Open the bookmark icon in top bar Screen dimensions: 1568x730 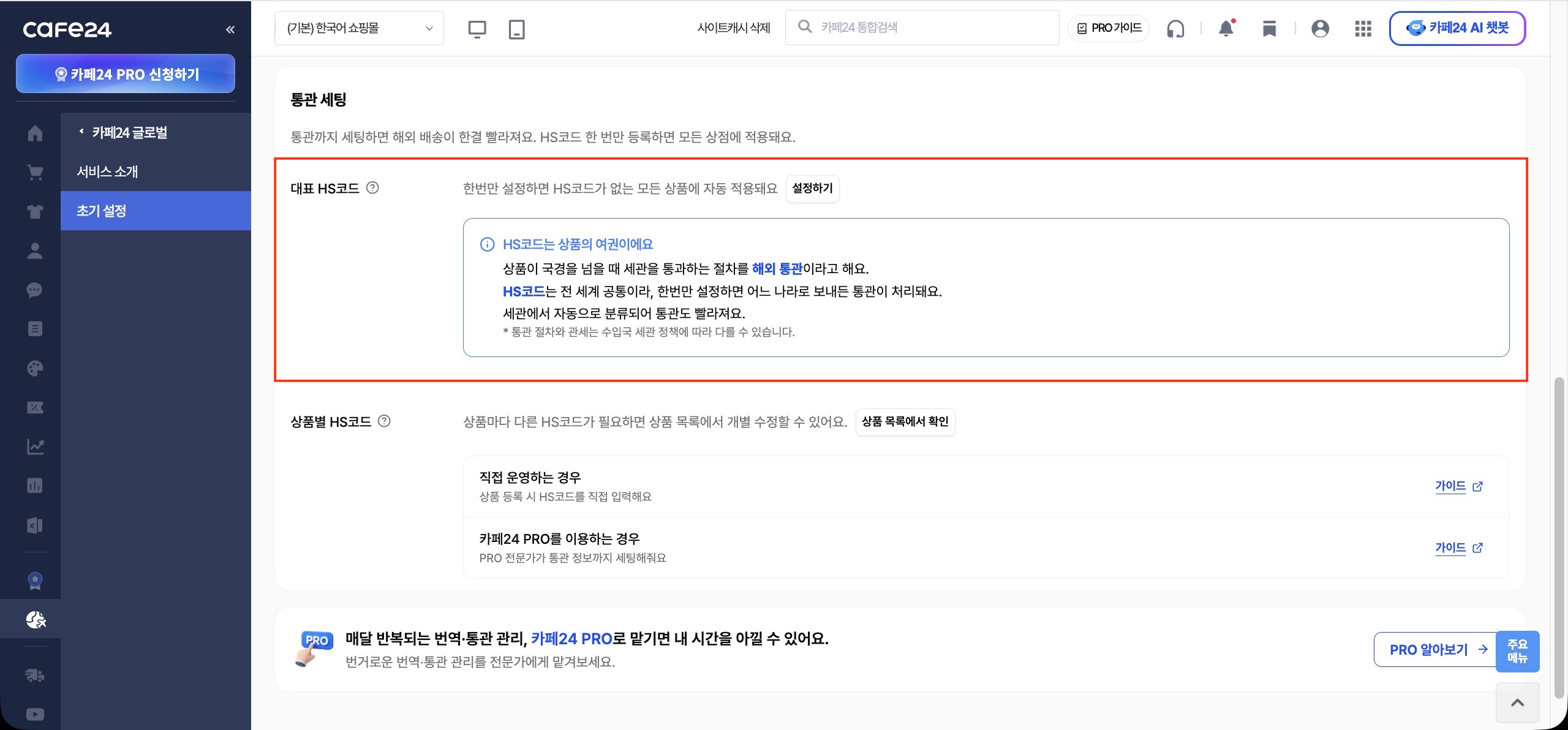1269,28
